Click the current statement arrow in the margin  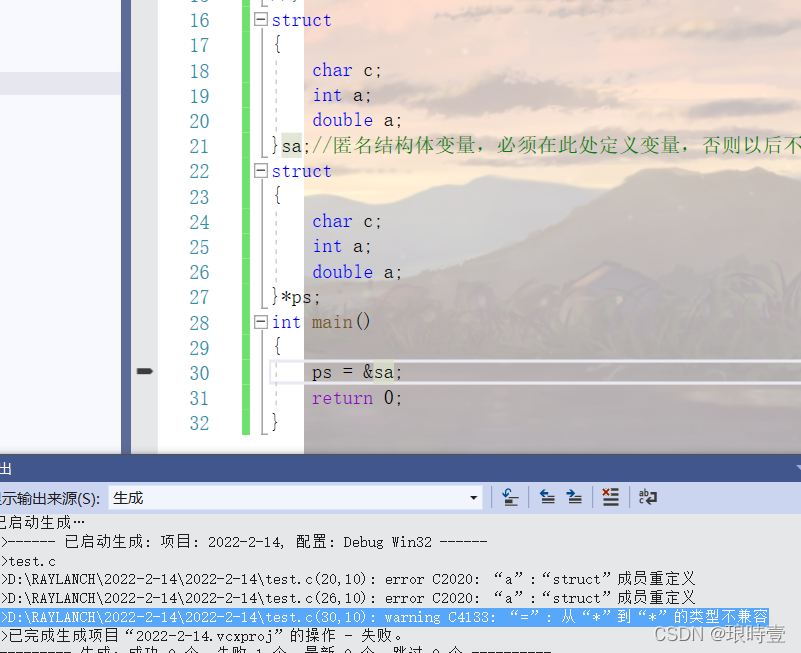pos(145,372)
